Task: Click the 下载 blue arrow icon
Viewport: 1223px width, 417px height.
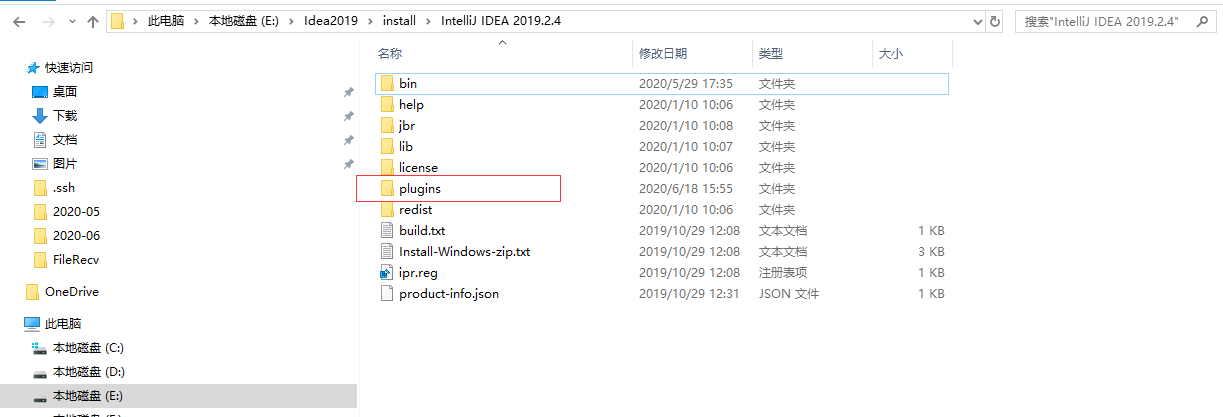Action: coord(40,115)
